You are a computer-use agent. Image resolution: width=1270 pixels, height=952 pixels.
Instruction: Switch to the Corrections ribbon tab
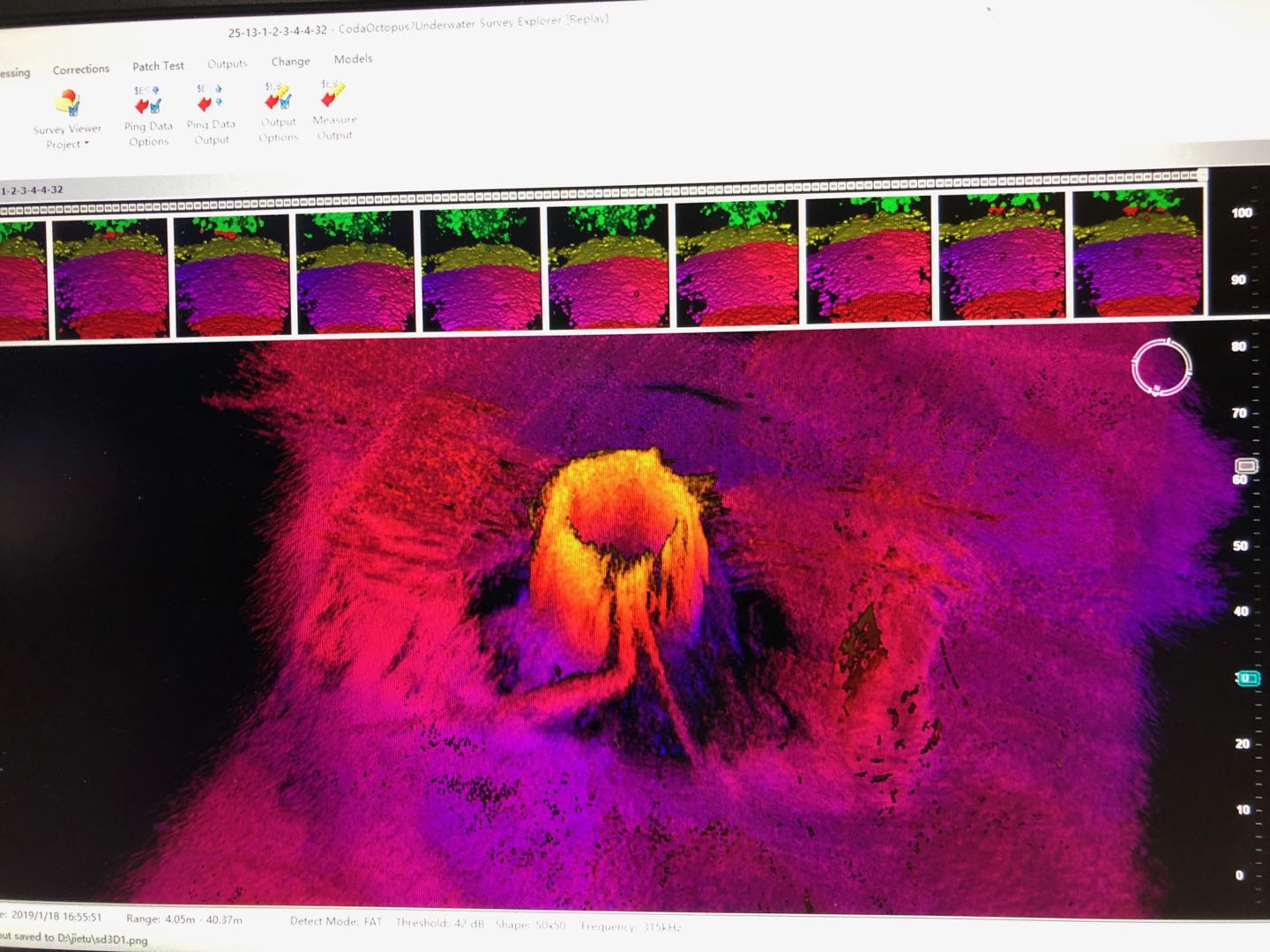pos(81,69)
